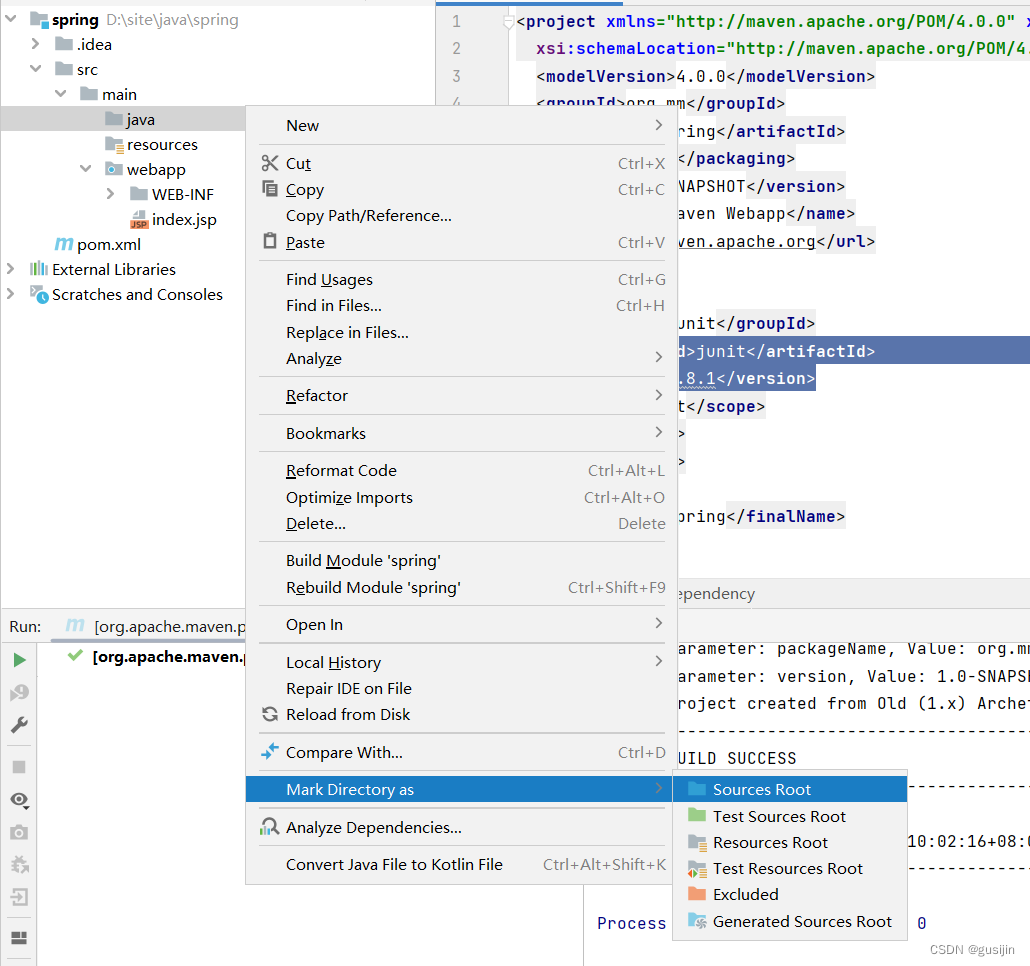Click the External Libraries bars icon

(39, 269)
